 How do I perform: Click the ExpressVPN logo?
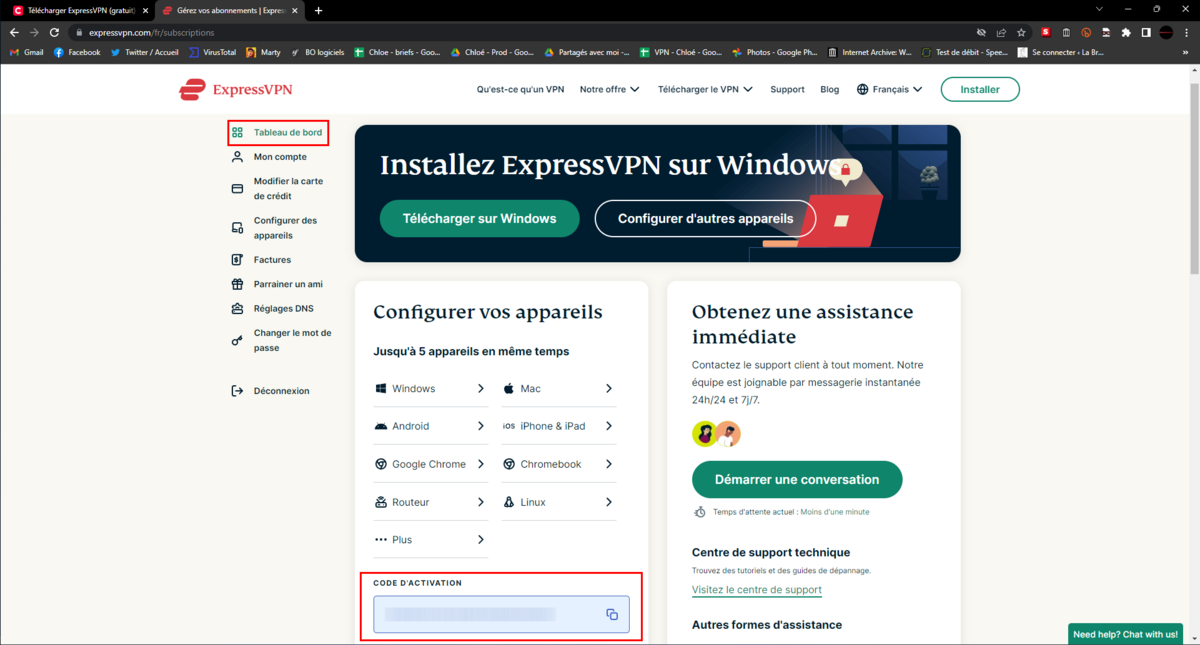pyautogui.click(x=235, y=89)
